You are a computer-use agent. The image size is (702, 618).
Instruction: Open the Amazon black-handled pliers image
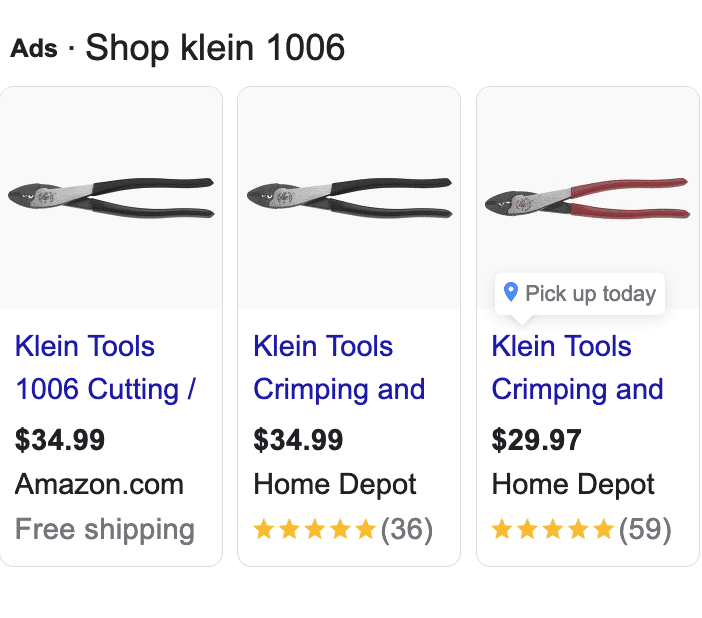click(111, 198)
